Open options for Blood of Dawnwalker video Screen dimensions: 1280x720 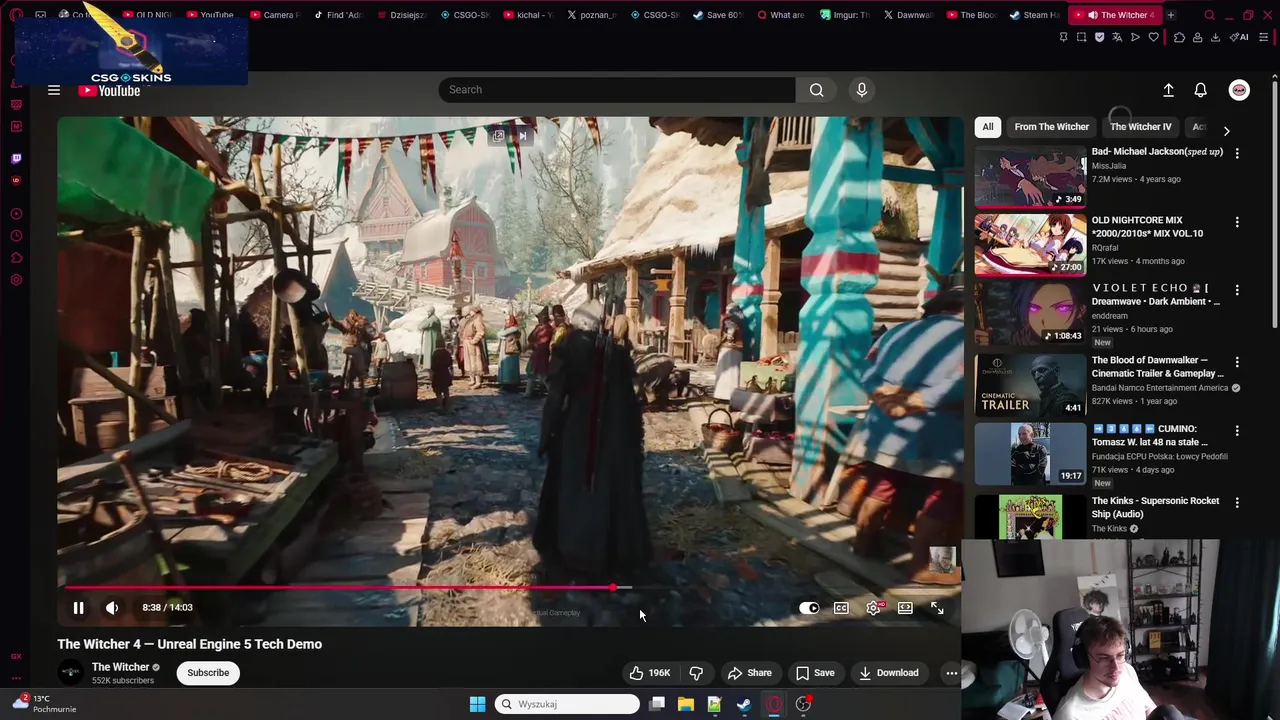pos(1237,362)
